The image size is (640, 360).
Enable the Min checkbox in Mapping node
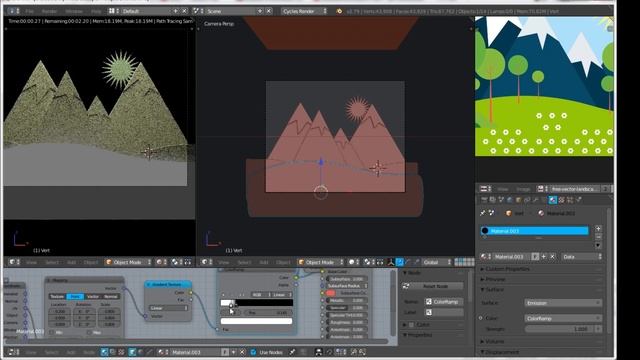[x=51, y=333]
